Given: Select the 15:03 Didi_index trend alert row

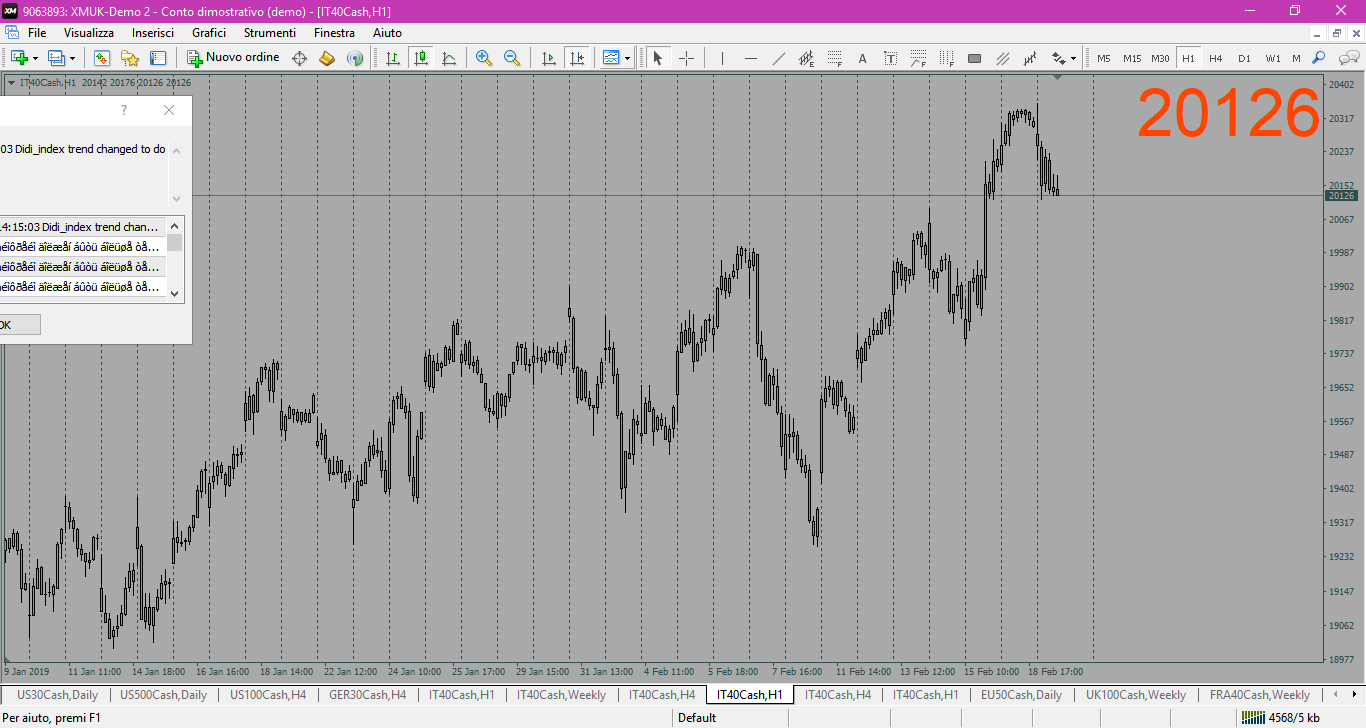Looking at the screenshot, I should 83,227.
